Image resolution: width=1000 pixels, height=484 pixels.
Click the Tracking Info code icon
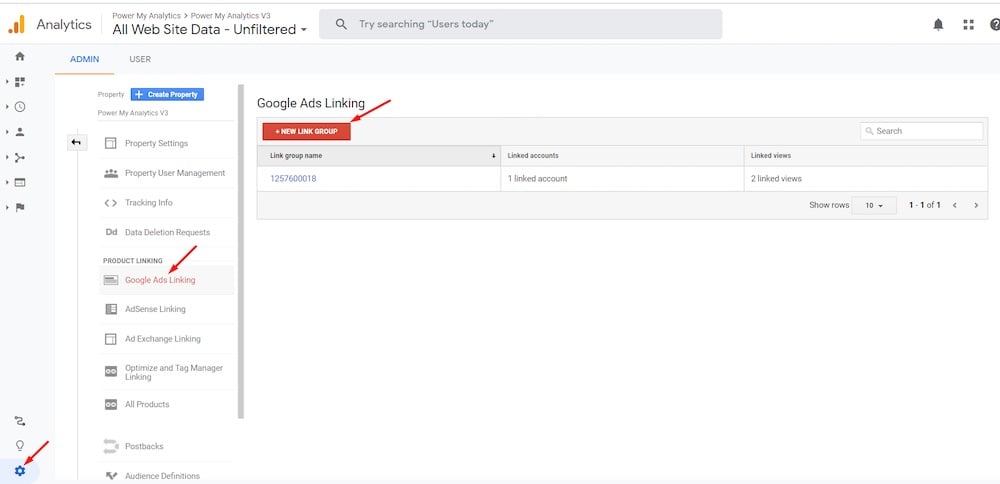[111, 203]
